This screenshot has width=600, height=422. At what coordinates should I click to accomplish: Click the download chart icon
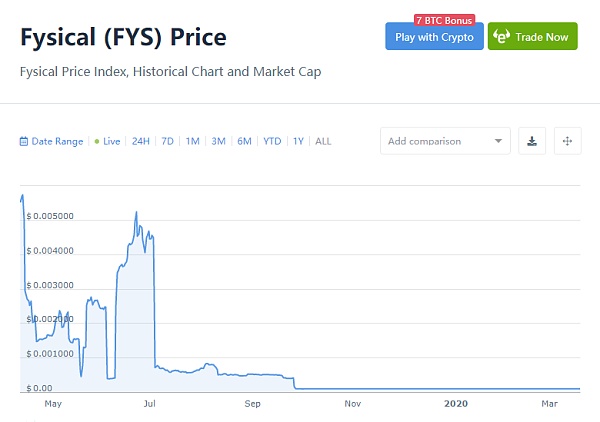[532, 141]
